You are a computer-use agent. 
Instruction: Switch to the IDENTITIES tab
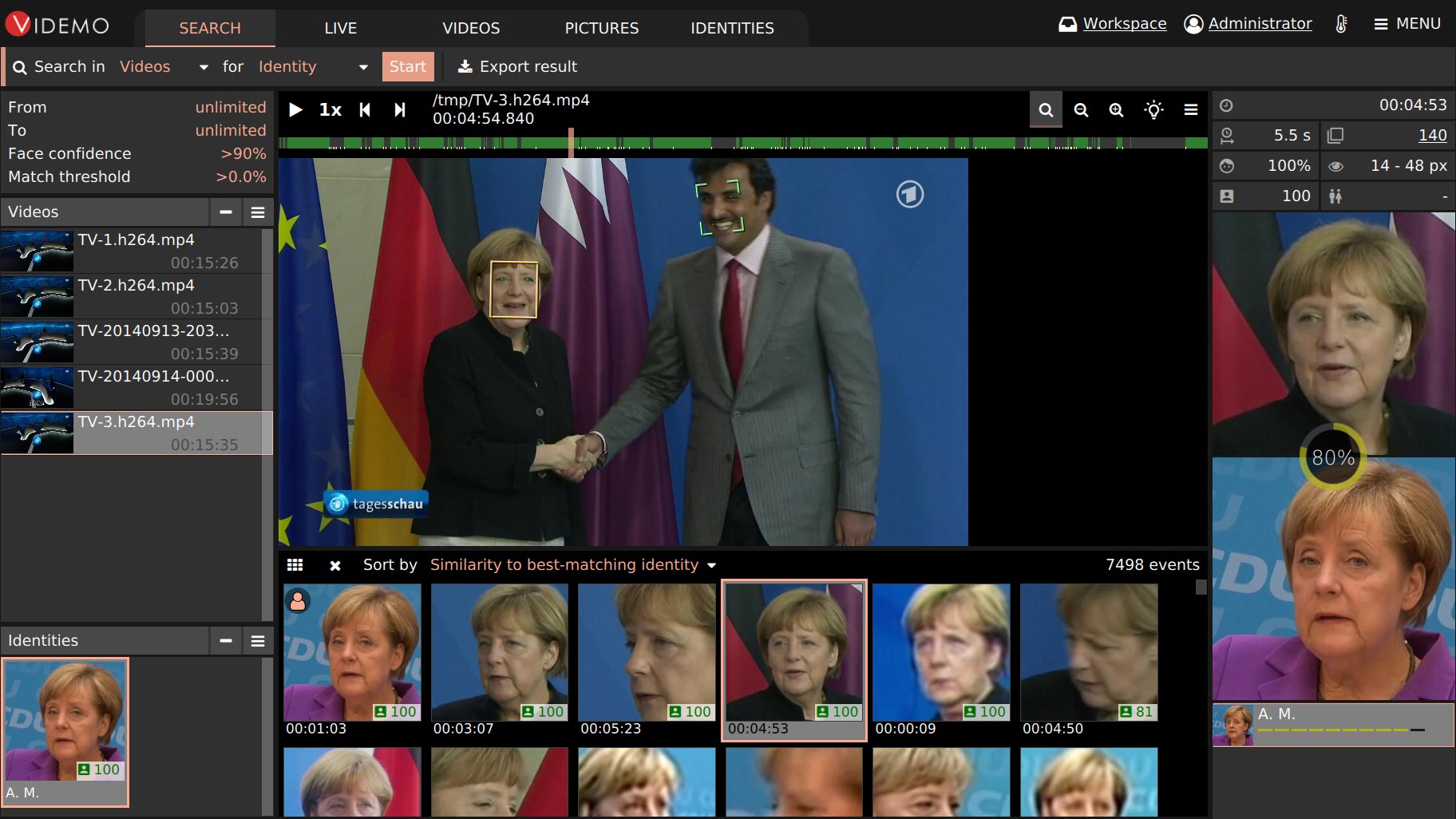point(732,28)
